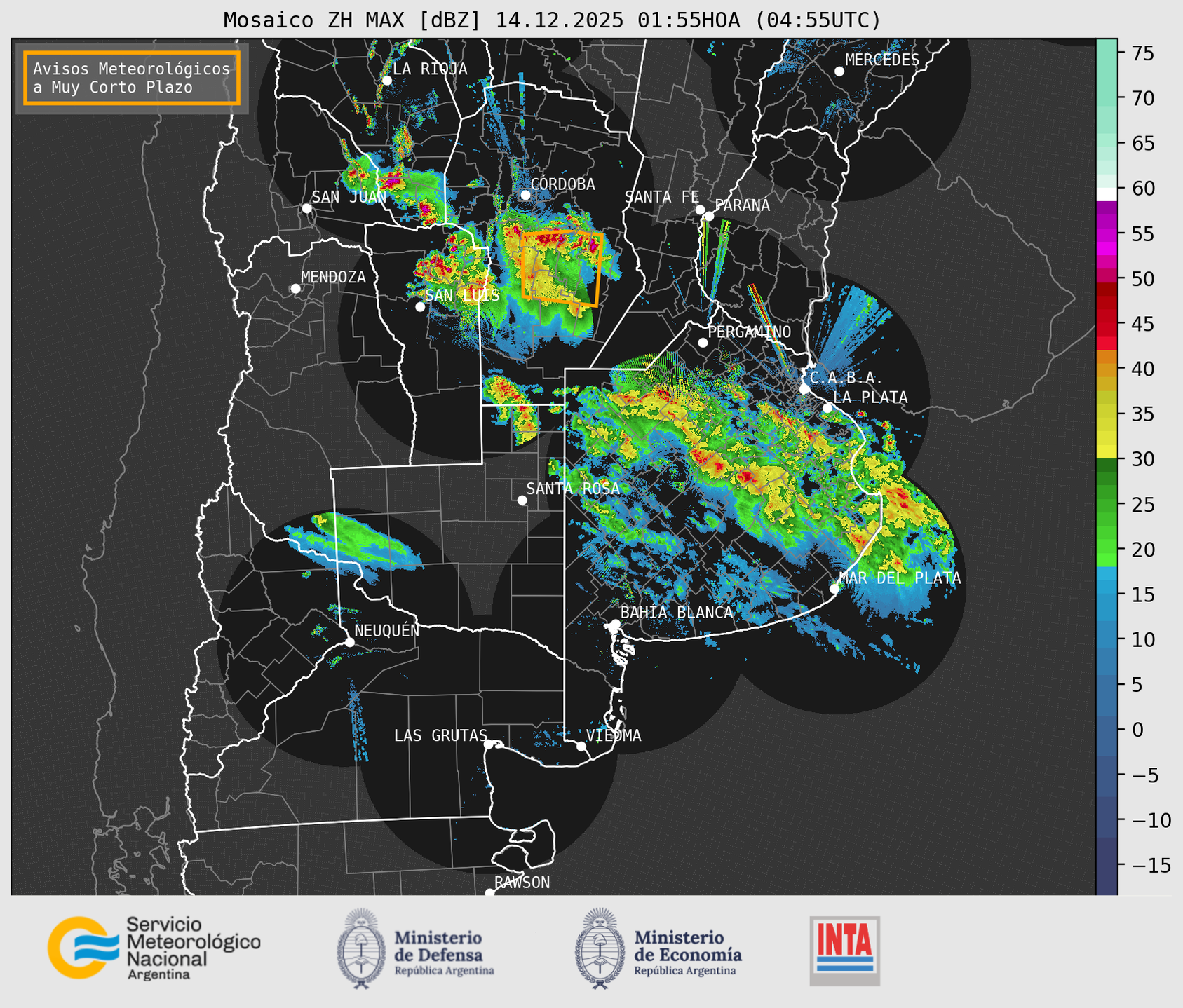Click the RAWSON city label
The image size is (1183, 1008).
(522, 883)
